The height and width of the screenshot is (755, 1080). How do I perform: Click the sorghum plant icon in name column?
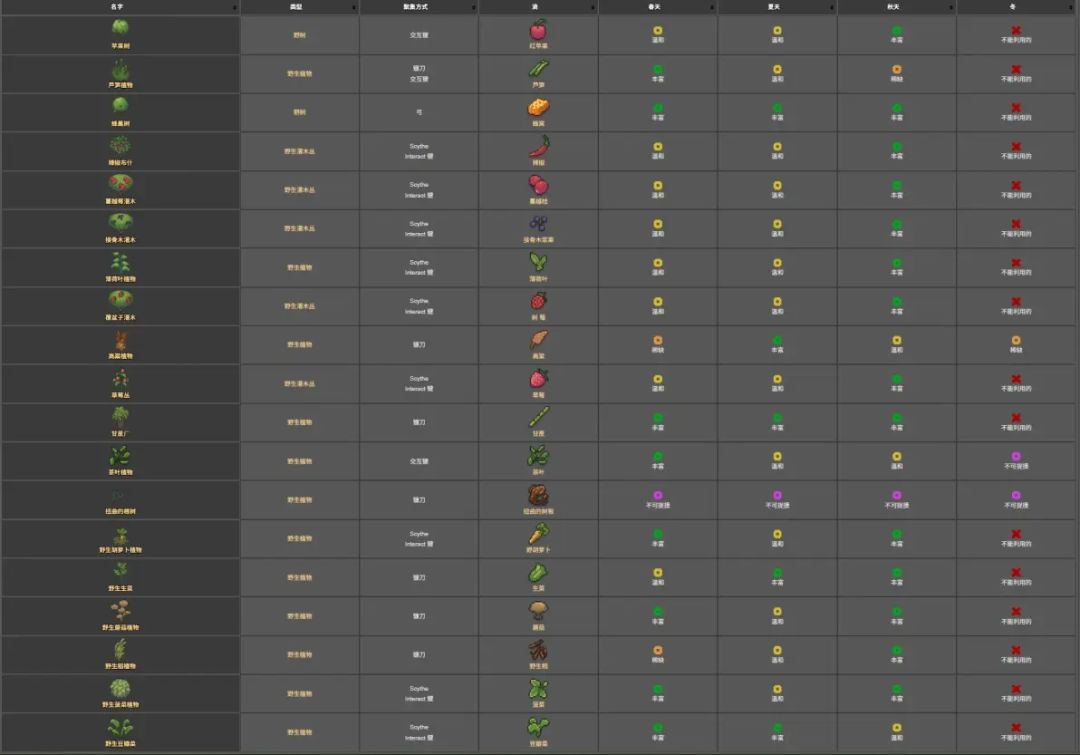pos(121,340)
